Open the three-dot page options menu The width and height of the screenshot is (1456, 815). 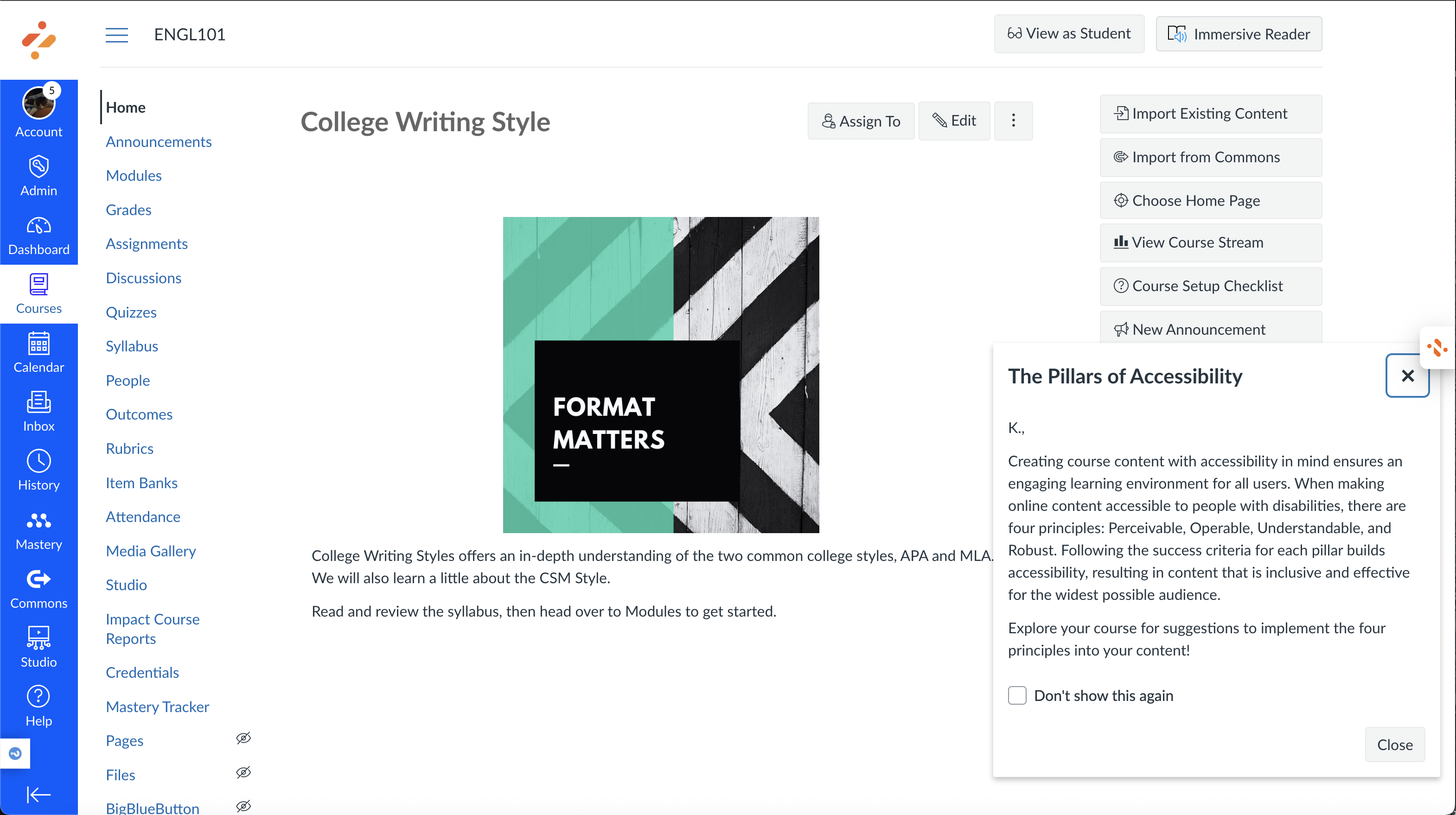click(1013, 121)
